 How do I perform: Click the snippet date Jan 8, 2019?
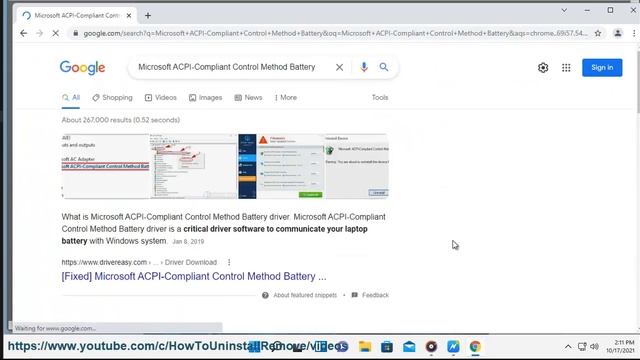188,242
